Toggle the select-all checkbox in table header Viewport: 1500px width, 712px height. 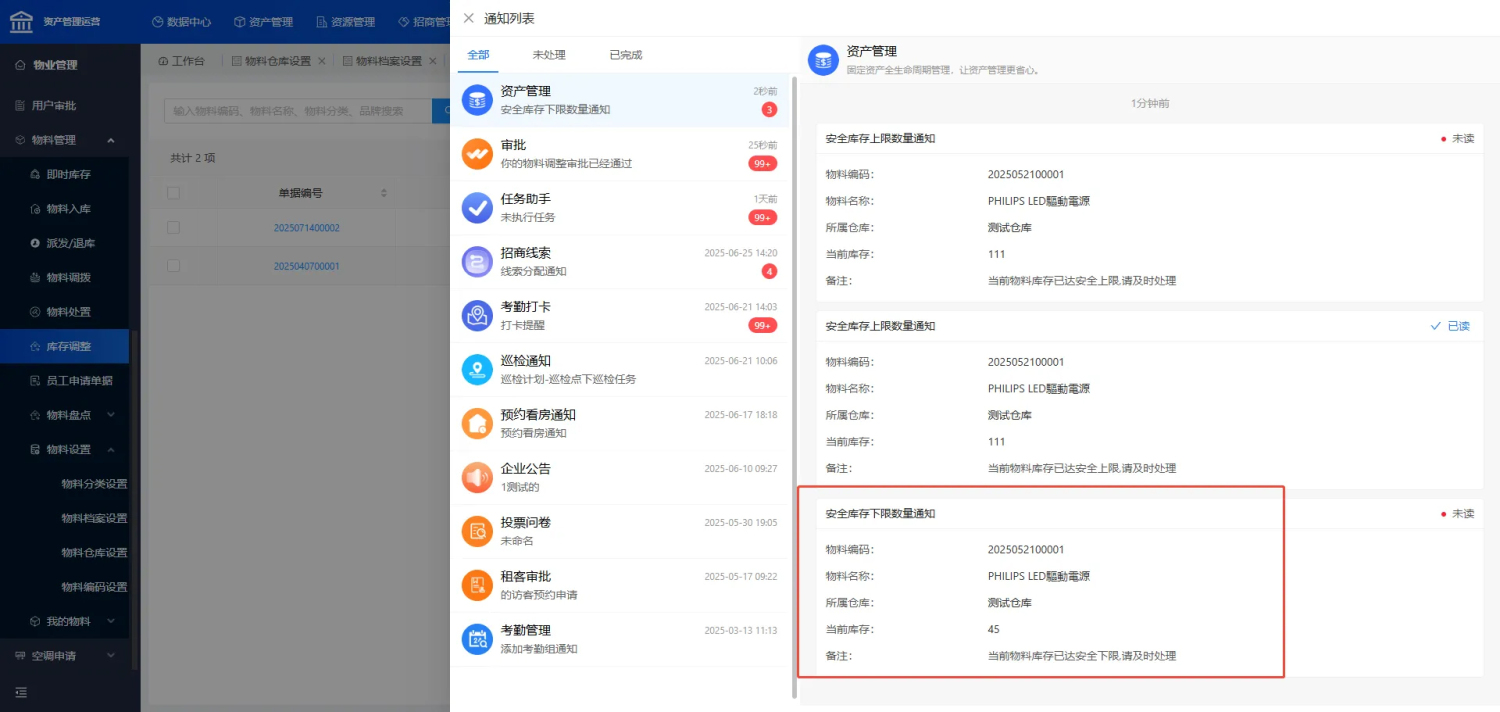click(x=174, y=193)
